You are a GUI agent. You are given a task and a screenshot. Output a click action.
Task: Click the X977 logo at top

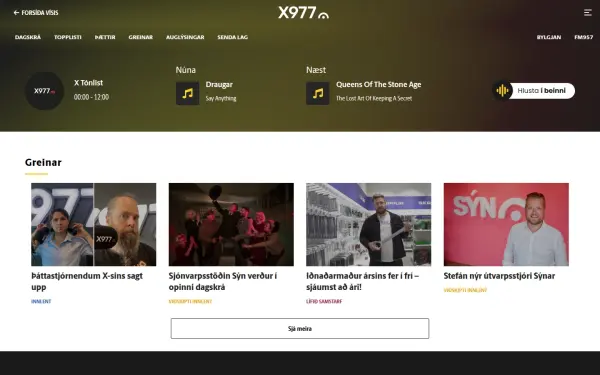(303, 13)
